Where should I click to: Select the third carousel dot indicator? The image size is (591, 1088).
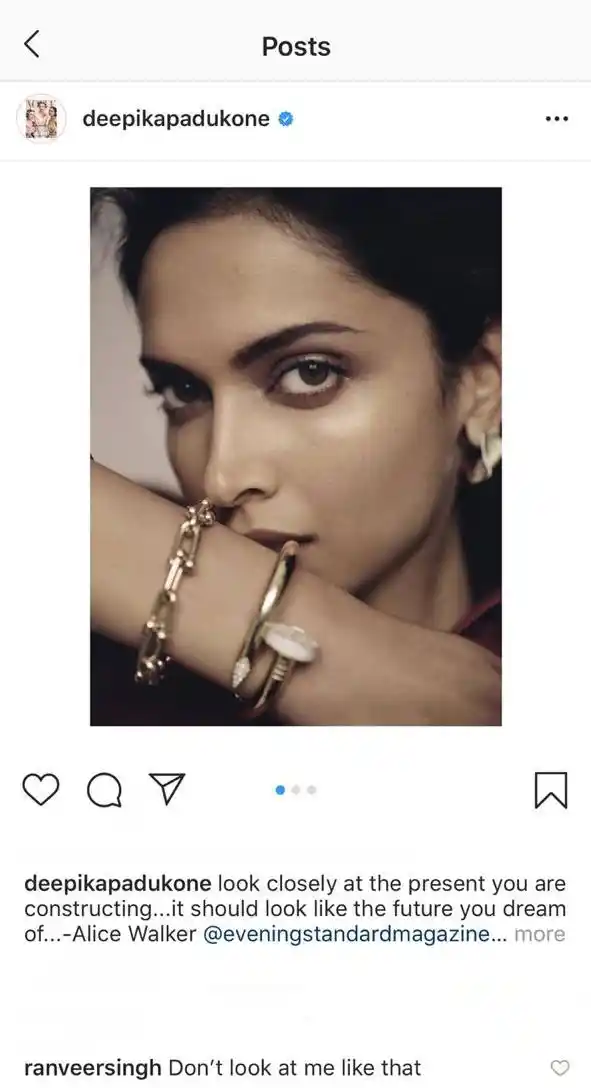tap(311, 790)
